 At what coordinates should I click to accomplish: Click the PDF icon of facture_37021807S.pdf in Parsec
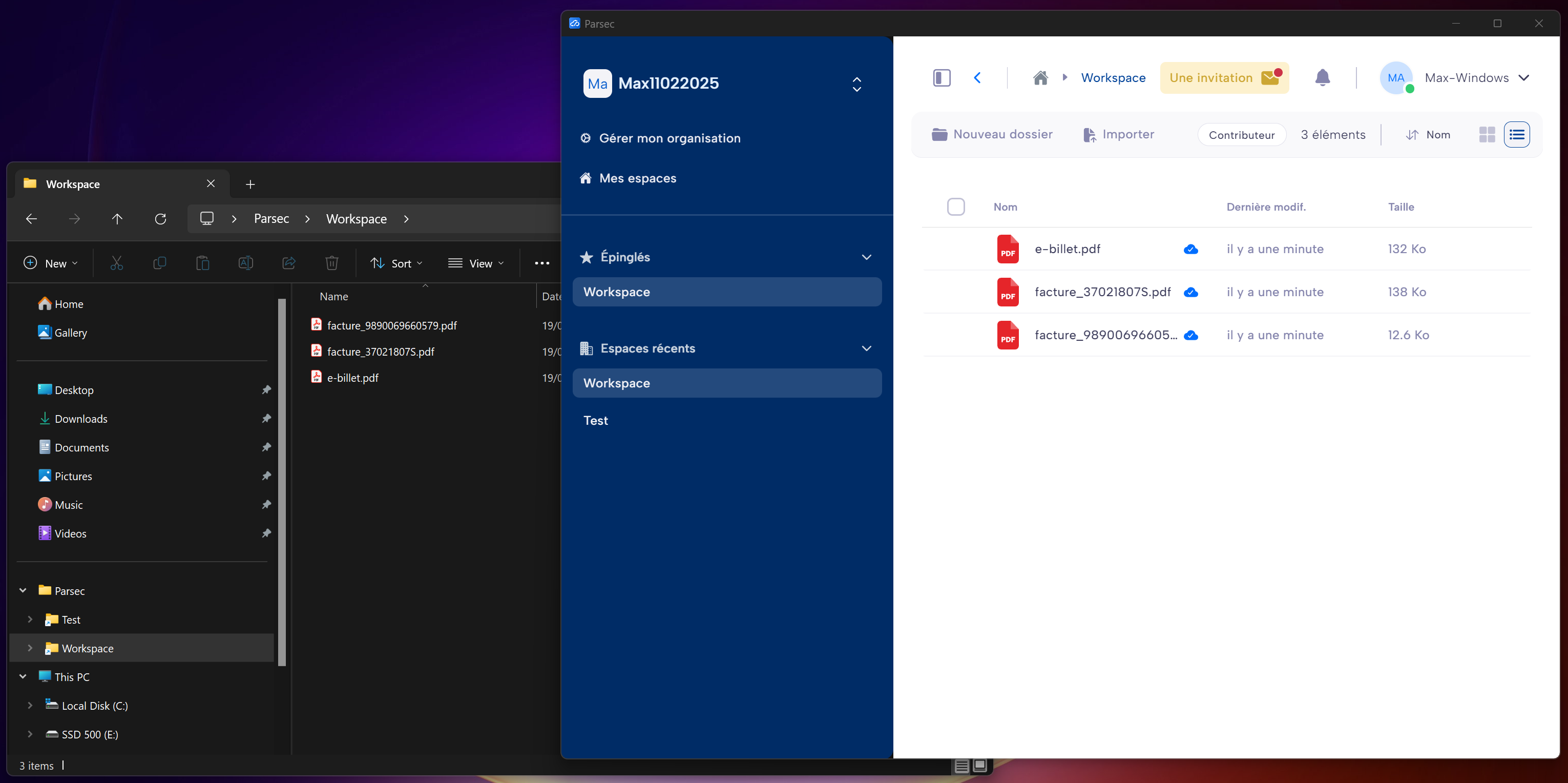[x=1008, y=292]
